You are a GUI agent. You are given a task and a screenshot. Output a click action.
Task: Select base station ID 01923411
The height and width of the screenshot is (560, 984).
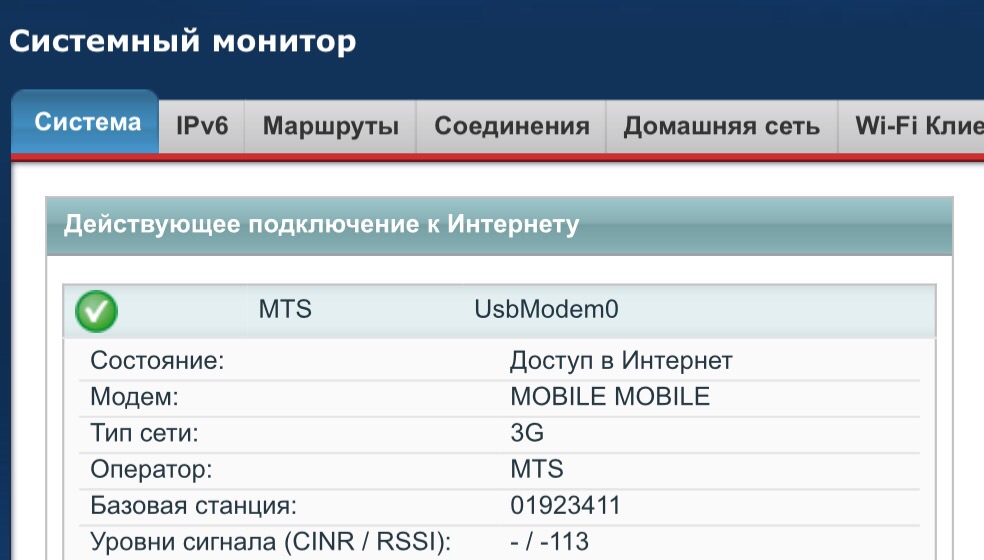click(x=565, y=505)
